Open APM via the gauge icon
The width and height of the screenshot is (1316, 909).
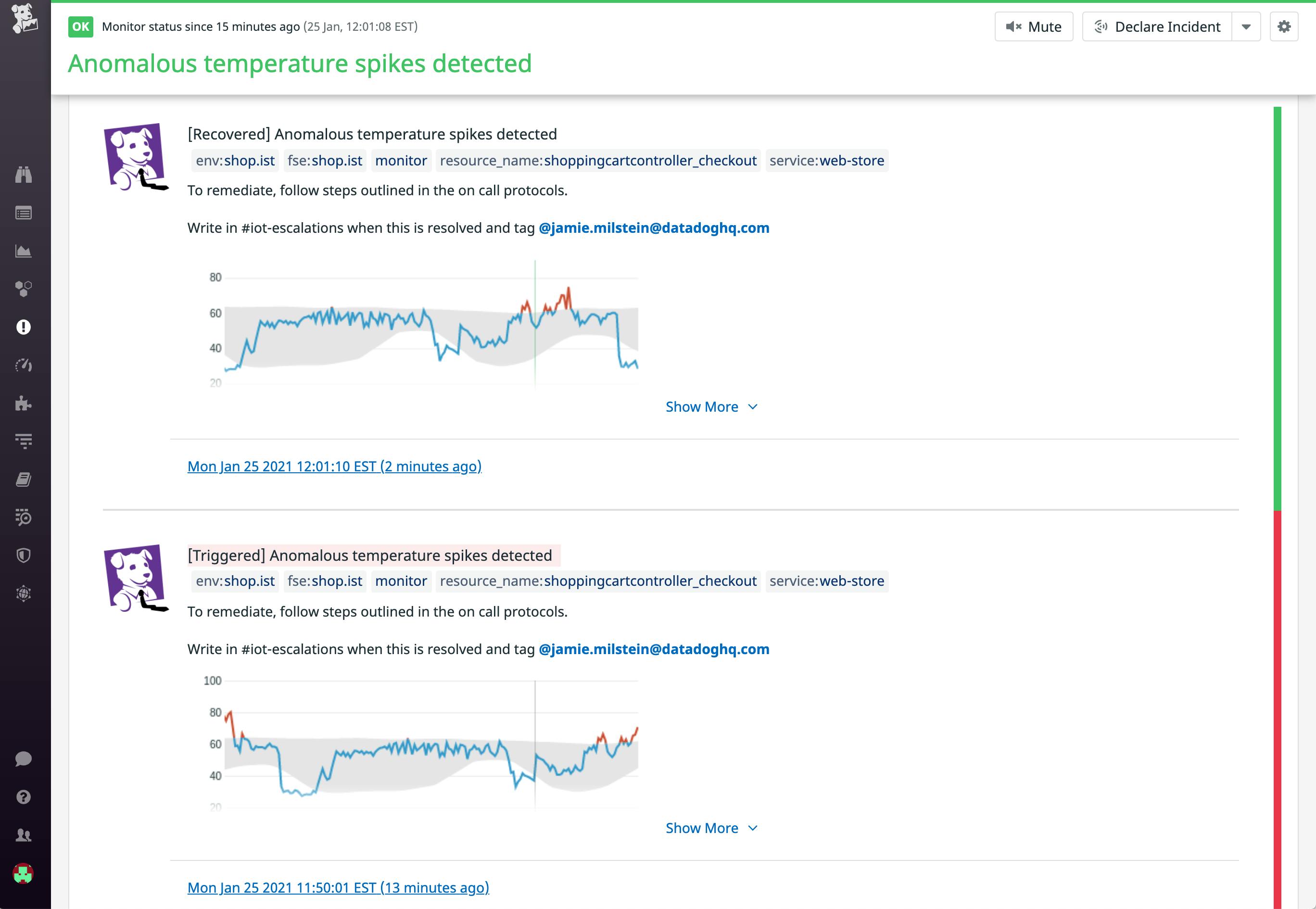point(24,365)
